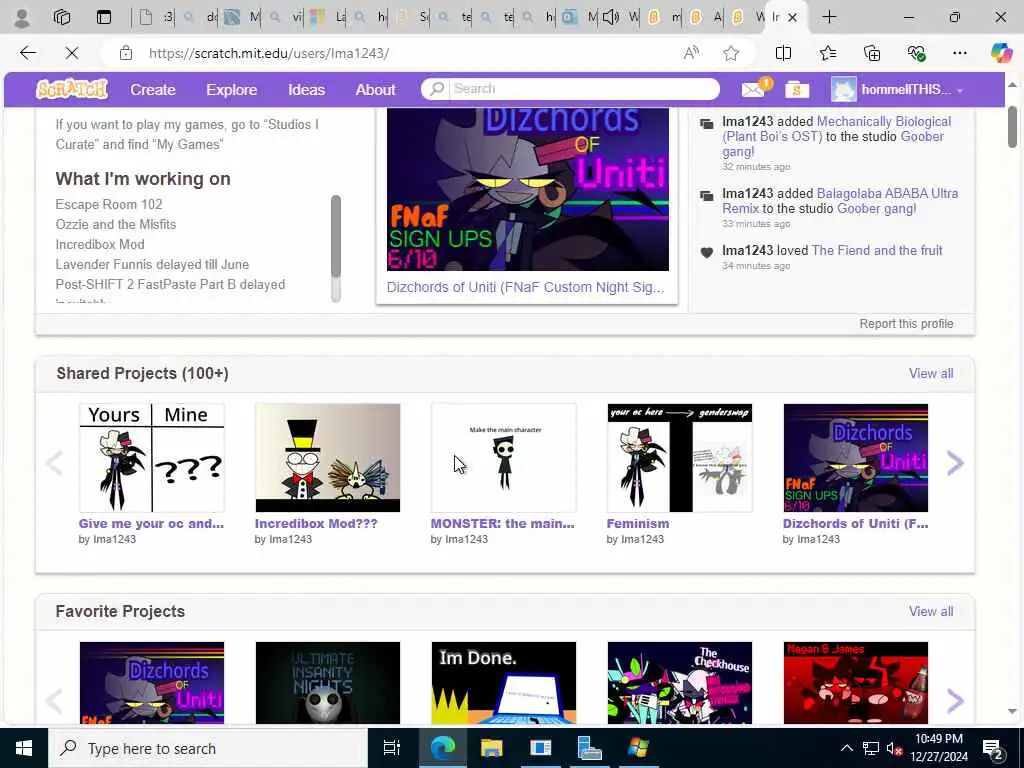Image resolution: width=1024 pixels, height=768 pixels.
Task: Show next Favorite Projects with right arrow
Action: pos(955,701)
